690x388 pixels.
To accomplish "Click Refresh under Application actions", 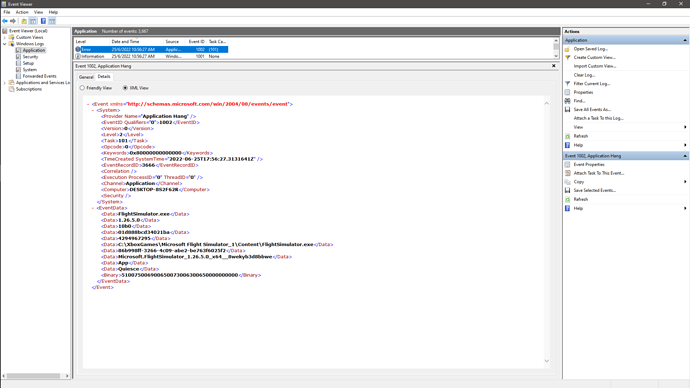I will click(x=580, y=136).
